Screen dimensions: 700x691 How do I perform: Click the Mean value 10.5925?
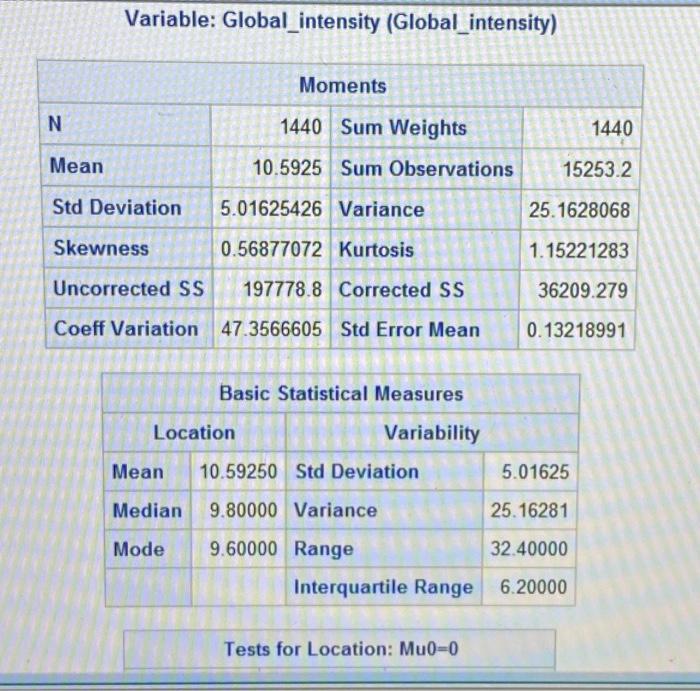287,168
